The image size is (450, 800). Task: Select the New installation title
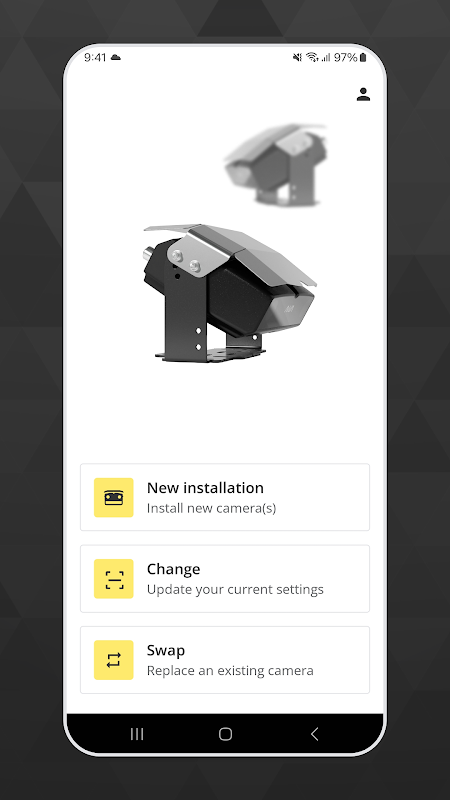pos(205,488)
